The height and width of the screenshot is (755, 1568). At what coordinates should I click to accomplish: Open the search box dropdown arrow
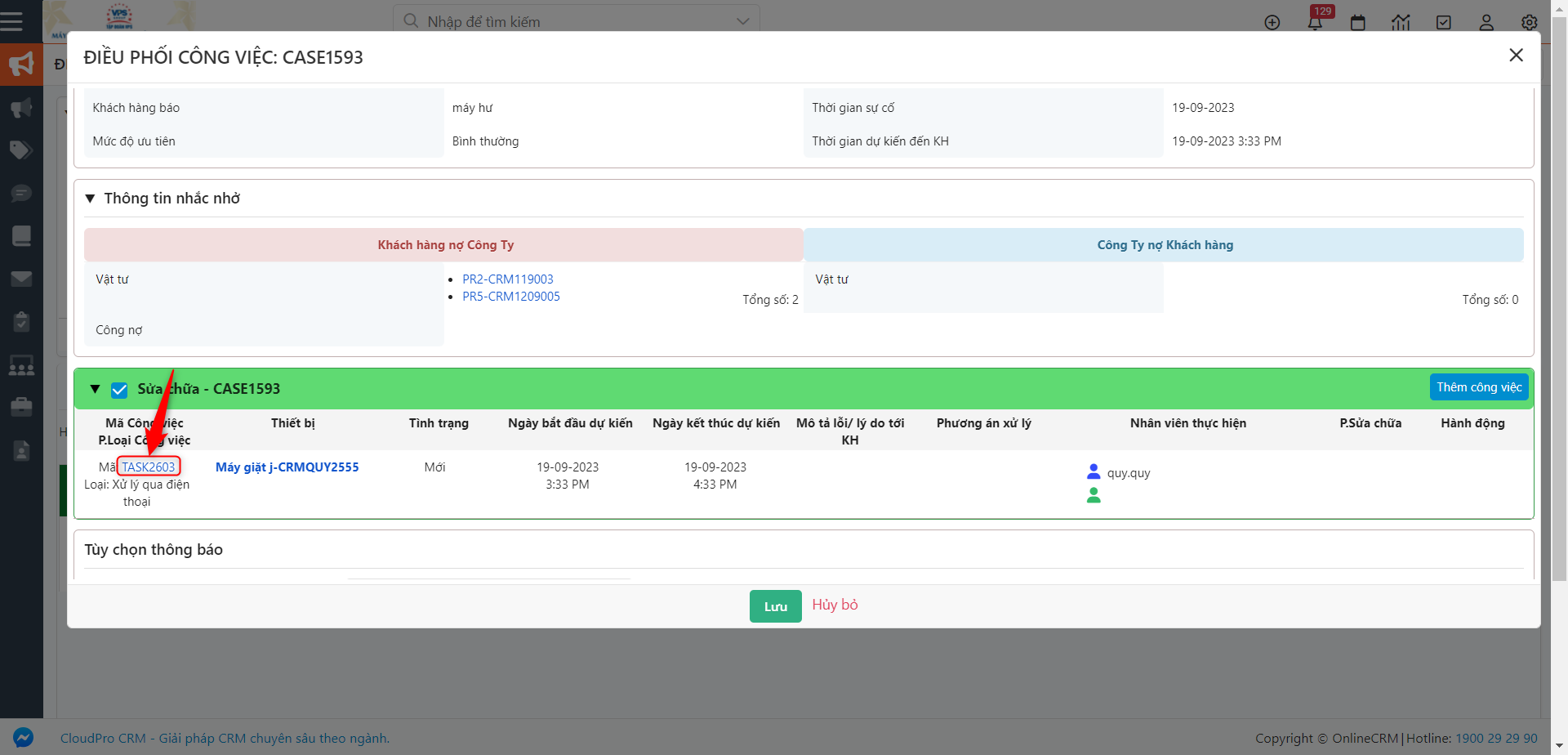[742, 21]
